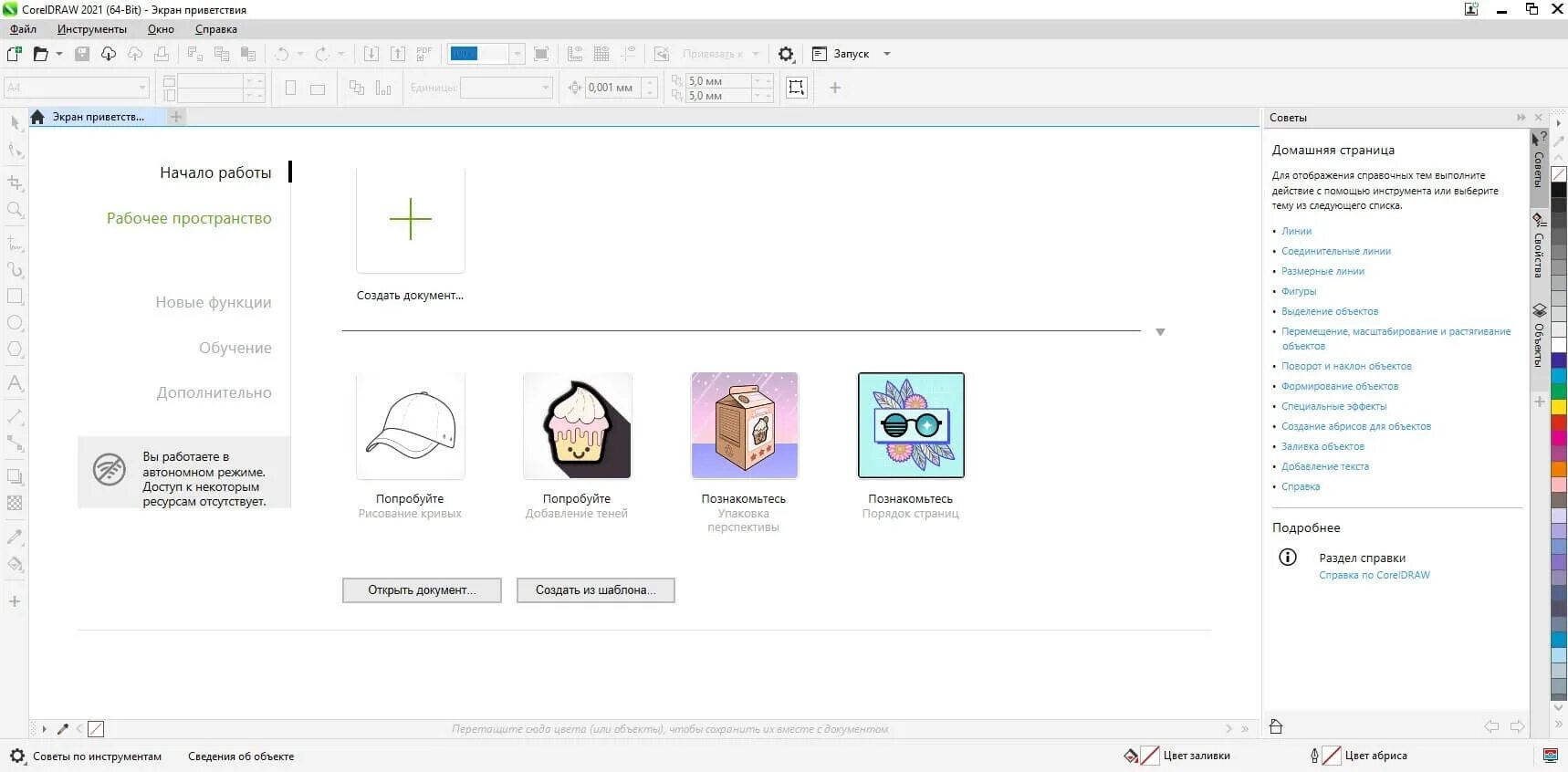
Task: Open the cupcake Добавление теней thumbnail
Action: click(x=577, y=425)
